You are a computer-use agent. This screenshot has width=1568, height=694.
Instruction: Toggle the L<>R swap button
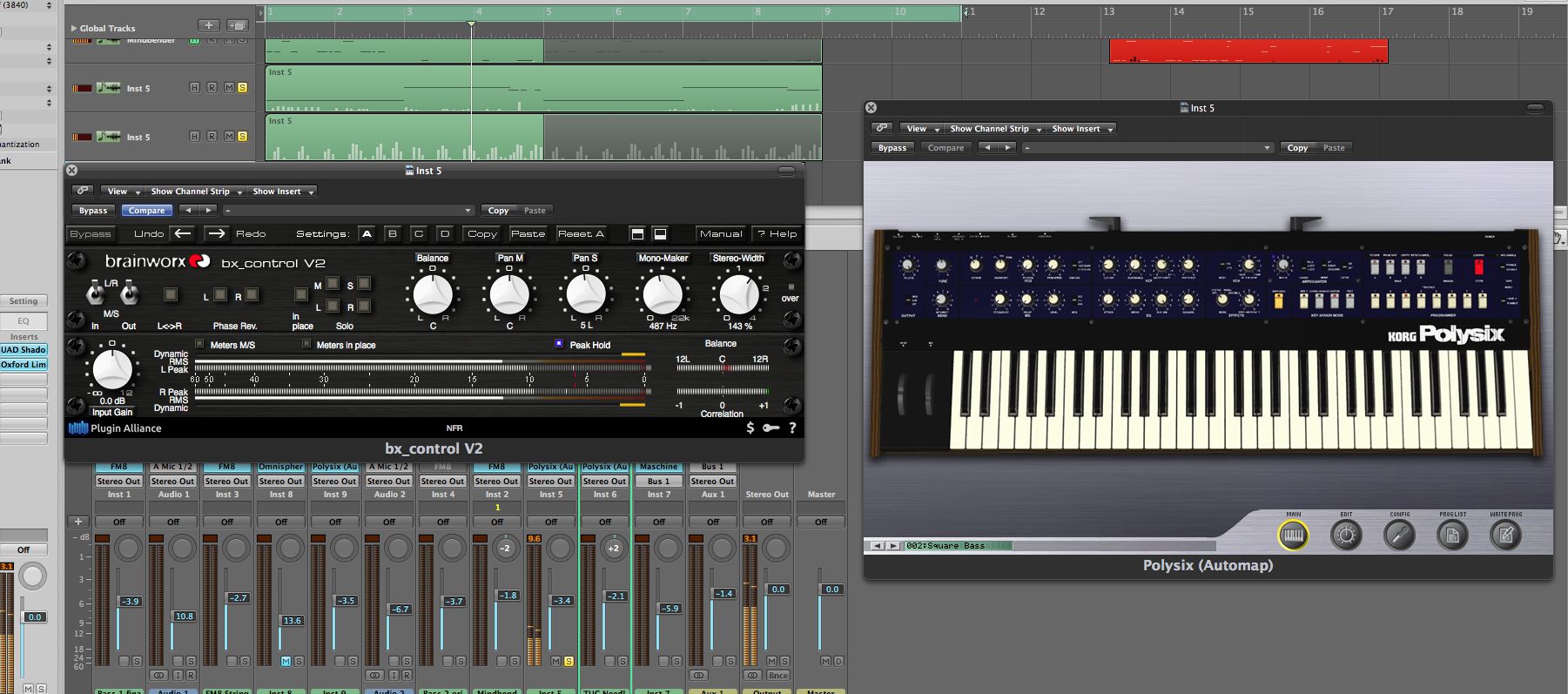tap(171, 296)
